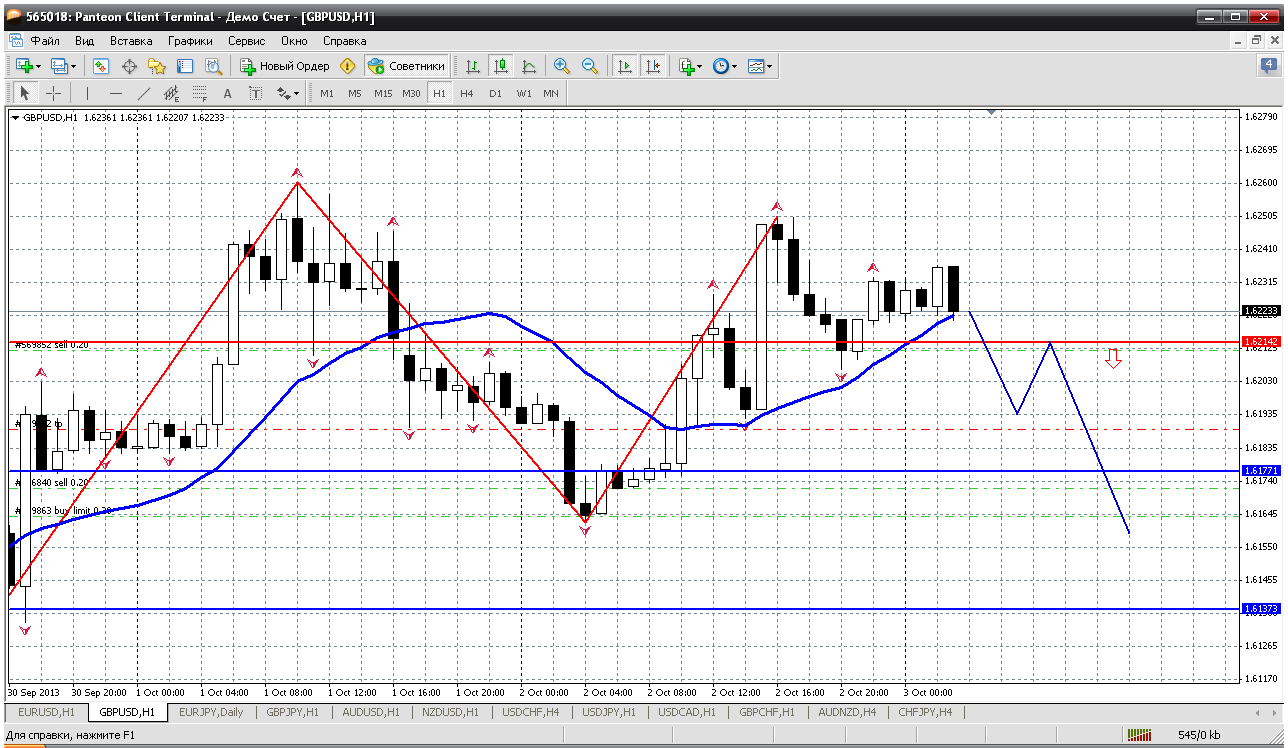Zoom out of the chart
This screenshot has height=748, width=1288.
pyautogui.click(x=590, y=66)
